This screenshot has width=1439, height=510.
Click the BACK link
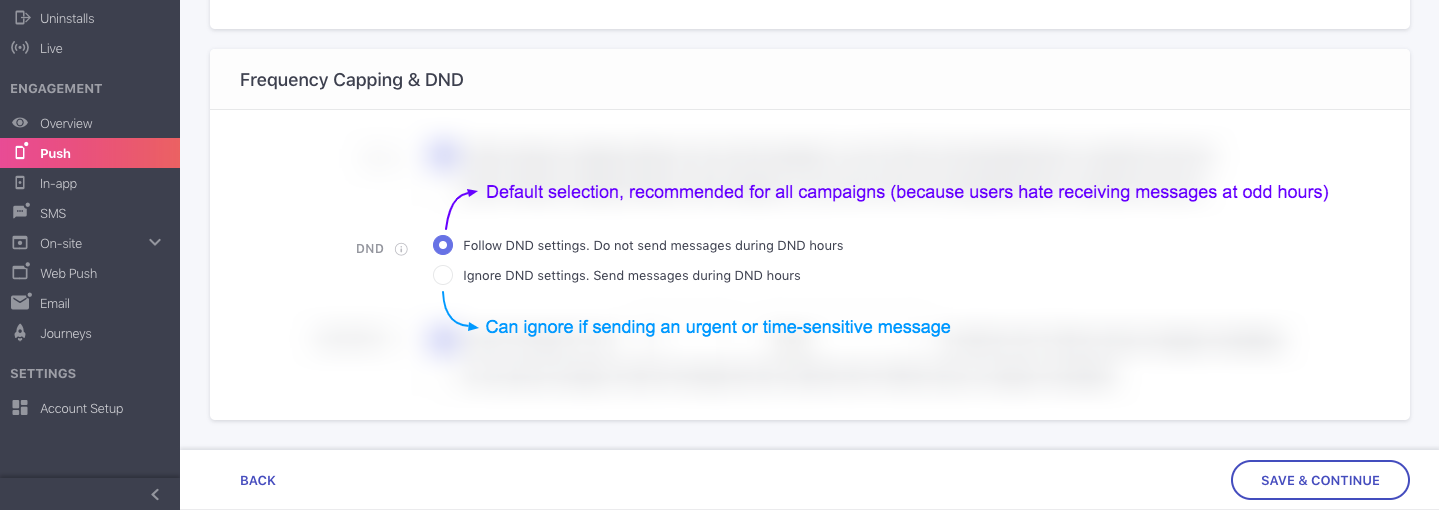pyautogui.click(x=258, y=481)
